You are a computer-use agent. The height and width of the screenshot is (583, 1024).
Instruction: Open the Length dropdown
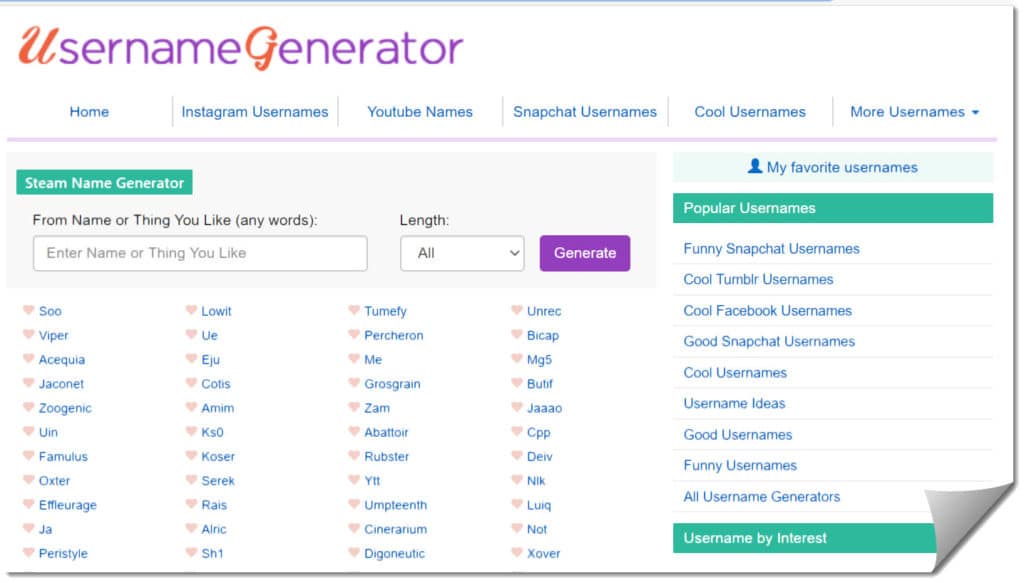[462, 253]
